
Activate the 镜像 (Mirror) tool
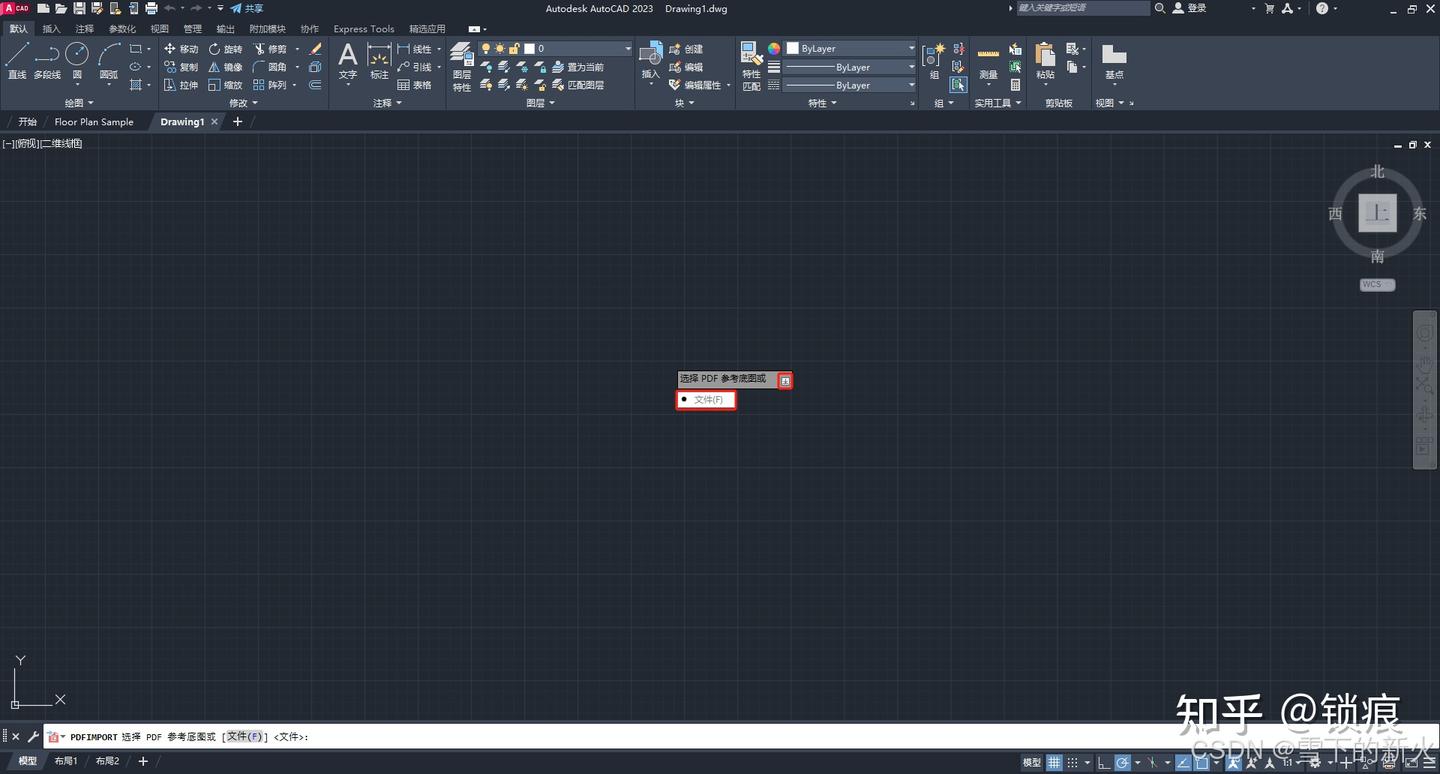tap(229, 67)
